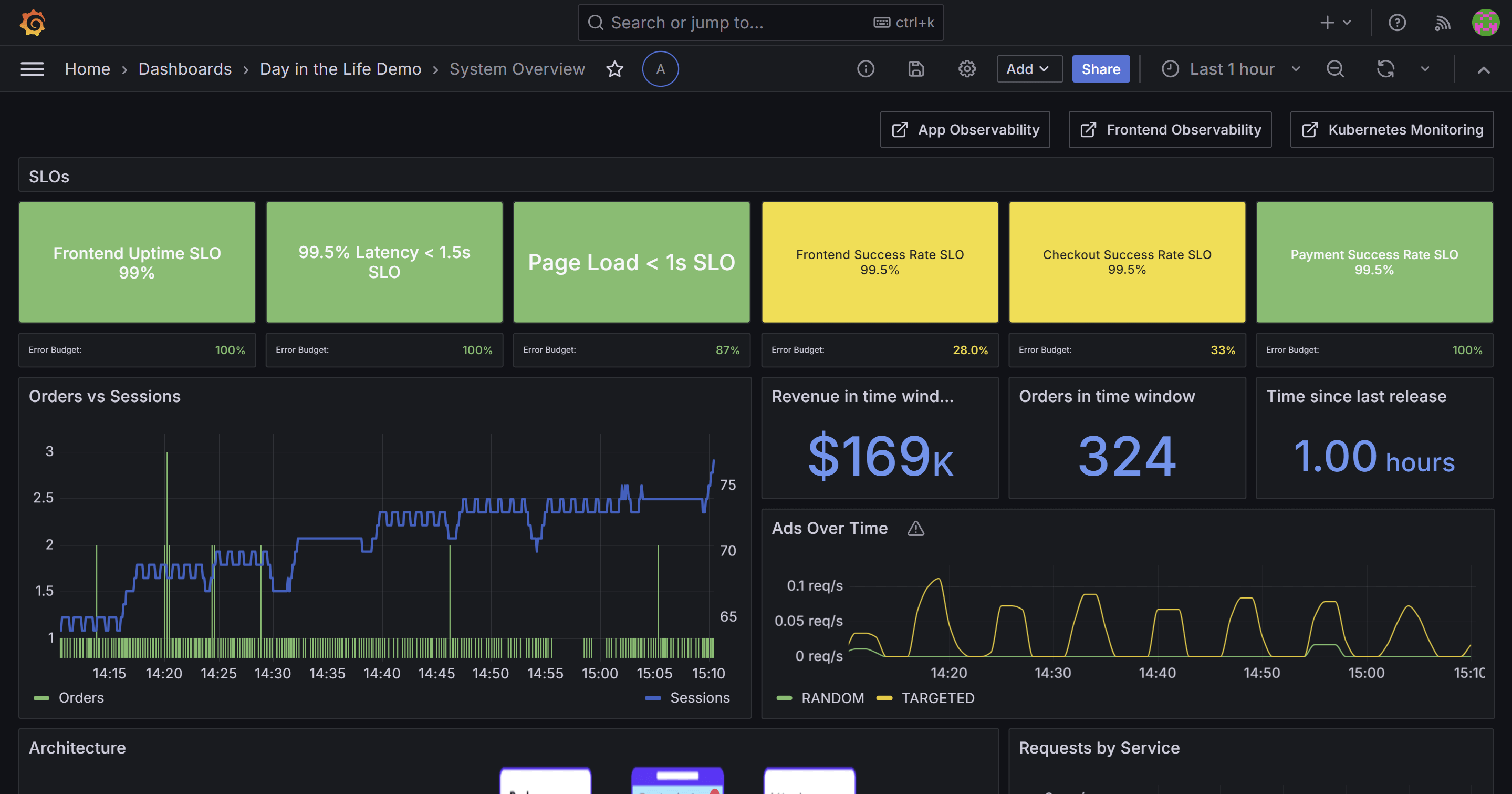Star this dashboard as favorite
1512x794 pixels.
click(x=614, y=69)
